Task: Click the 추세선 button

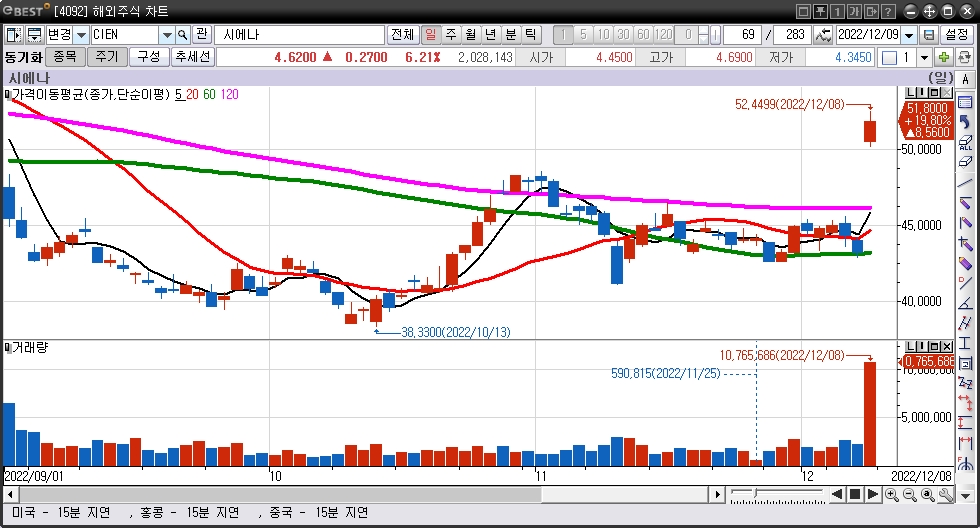Action: [x=192, y=57]
